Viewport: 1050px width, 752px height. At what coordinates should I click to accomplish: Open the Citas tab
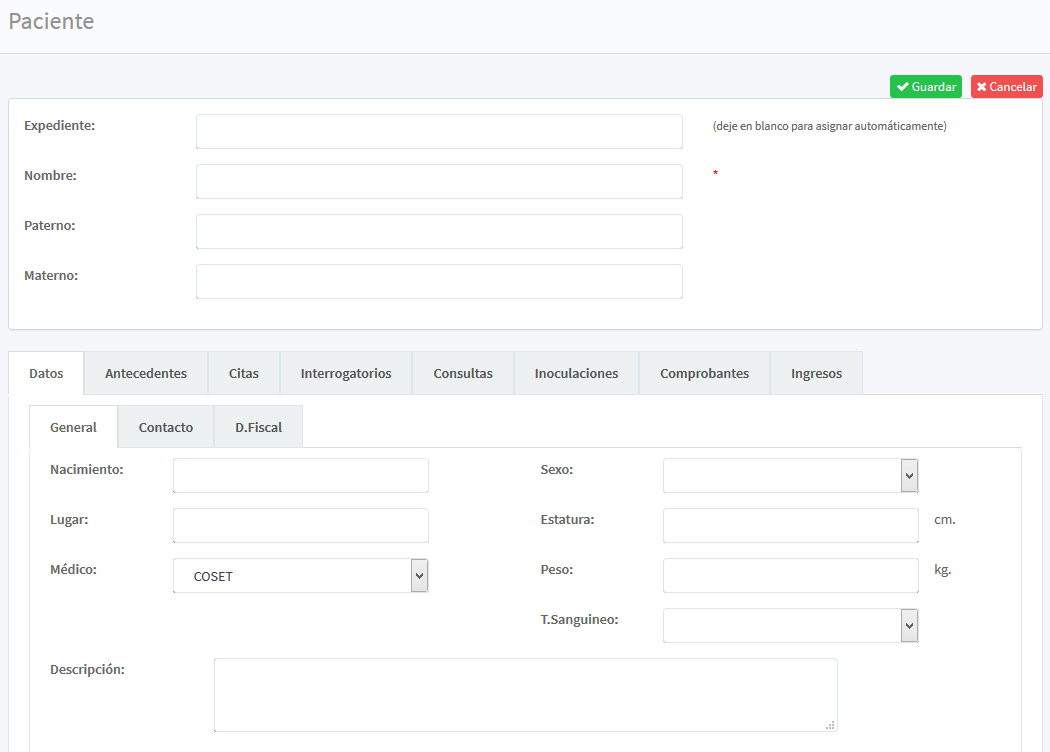pyautogui.click(x=243, y=373)
